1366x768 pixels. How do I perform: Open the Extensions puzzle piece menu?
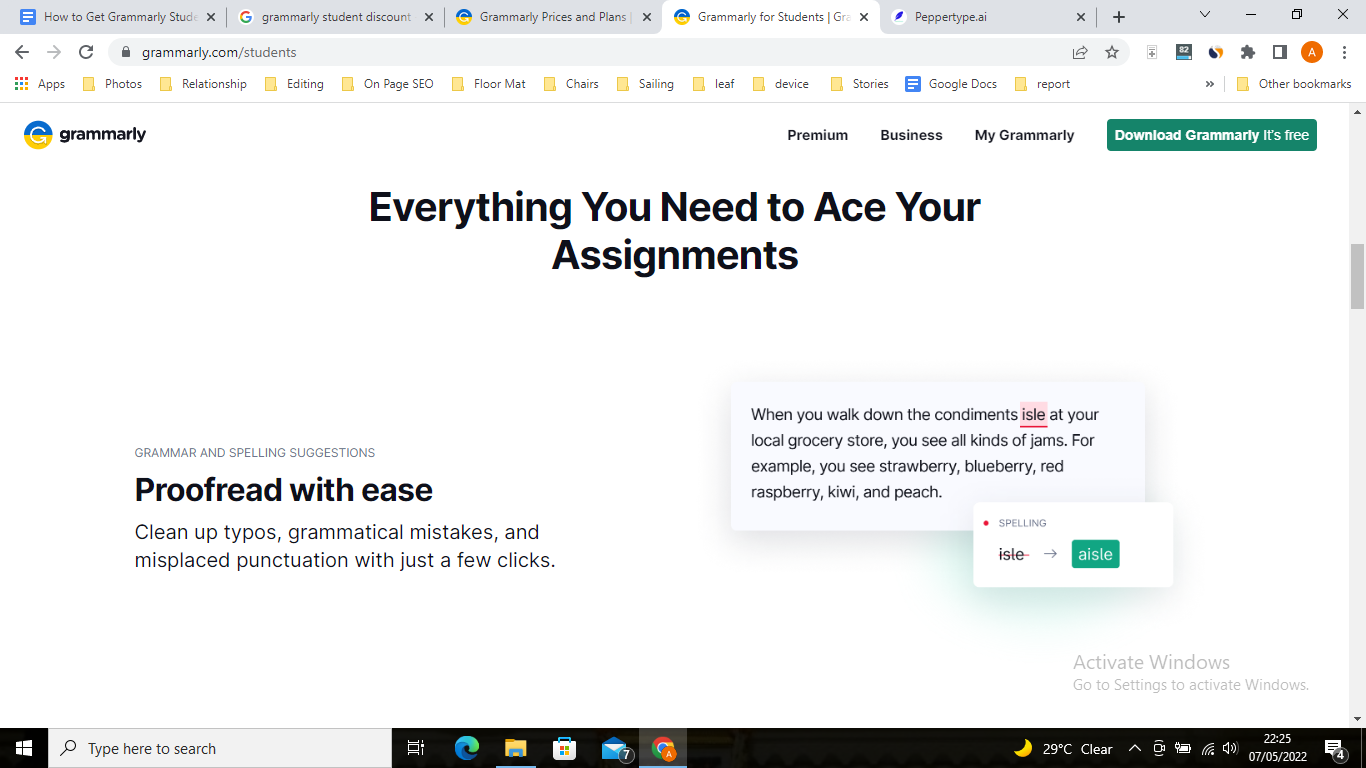tap(1248, 52)
